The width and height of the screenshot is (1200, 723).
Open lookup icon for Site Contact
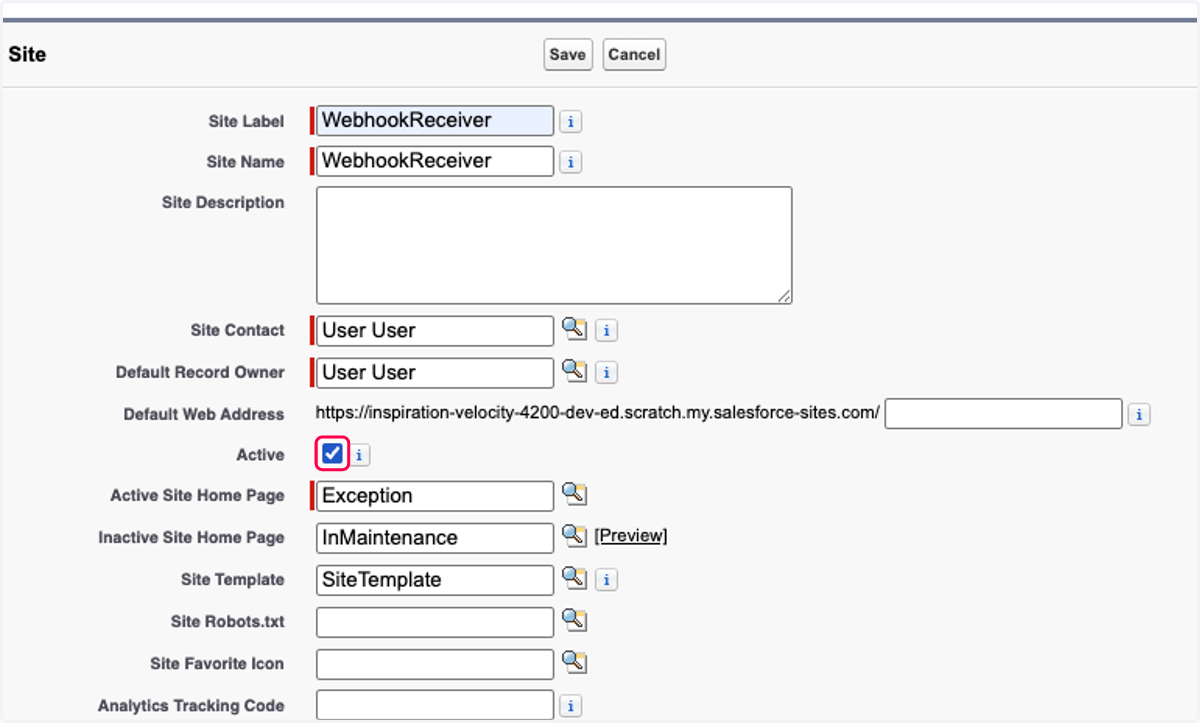574,330
